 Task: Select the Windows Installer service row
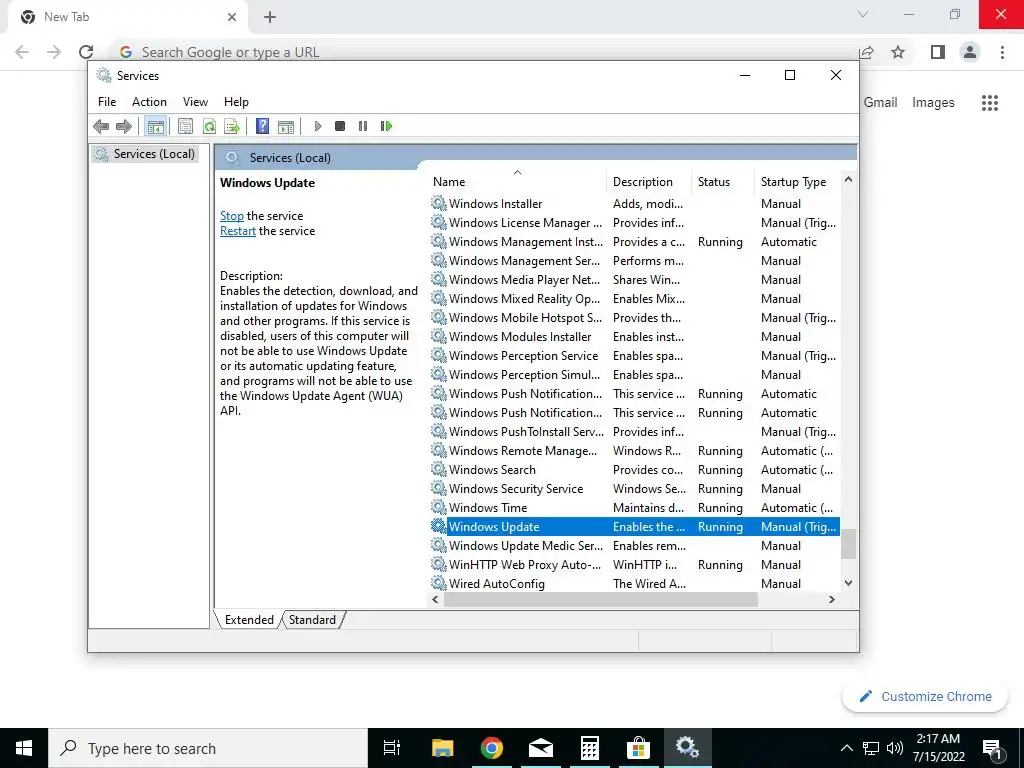point(635,204)
